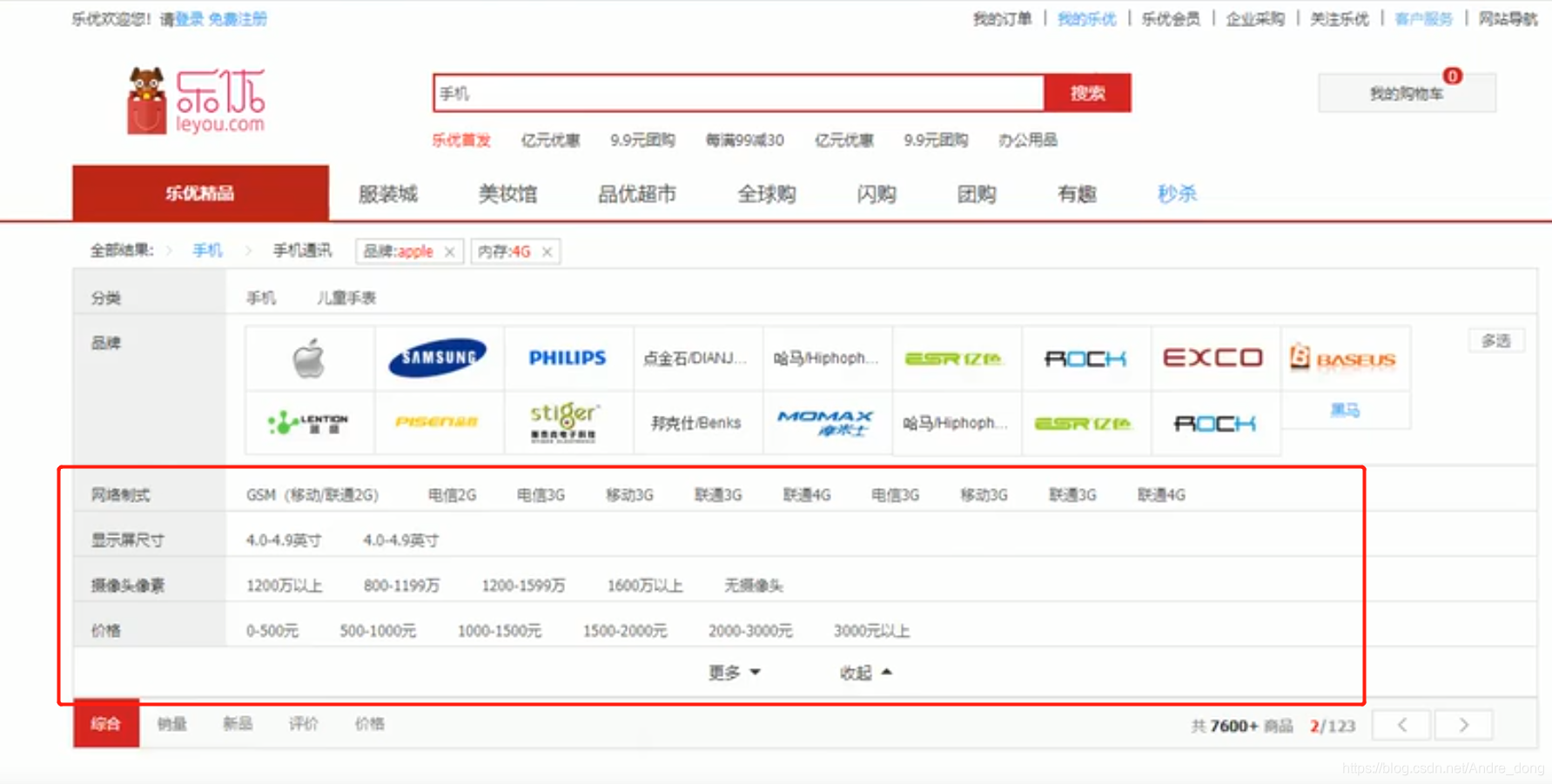Enable the 1200万以上 camera filter
This screenshot has width=1552, height=784.
285,585
